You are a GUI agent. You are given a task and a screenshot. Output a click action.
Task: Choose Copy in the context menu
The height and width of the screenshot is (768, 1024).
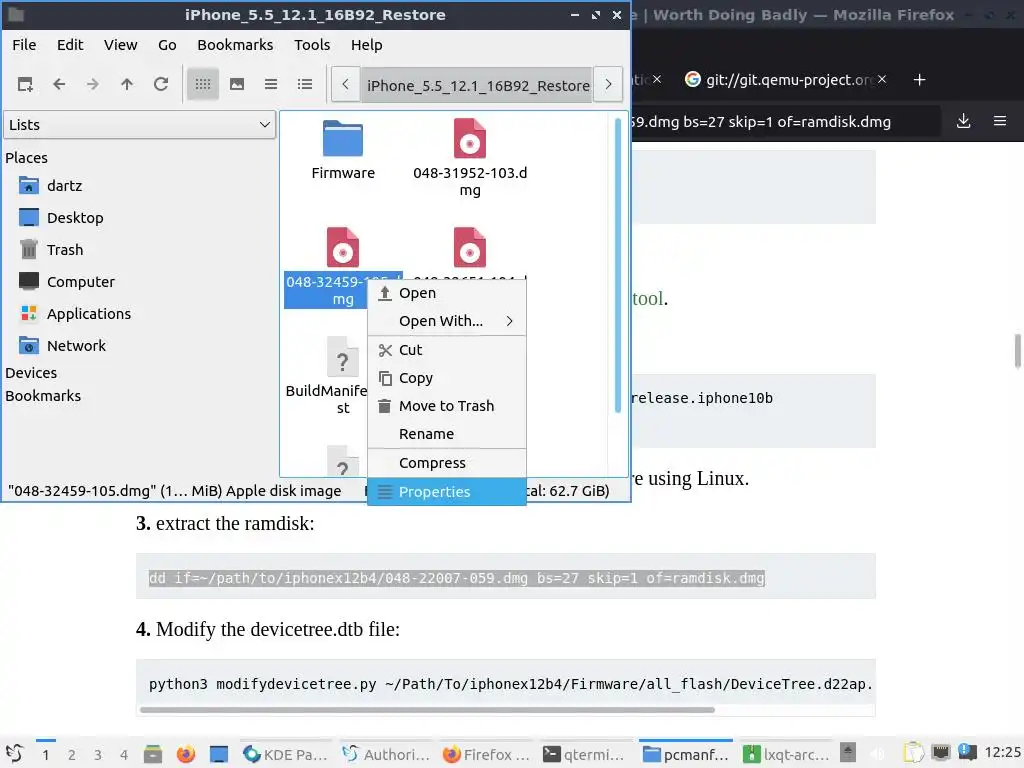447,378
